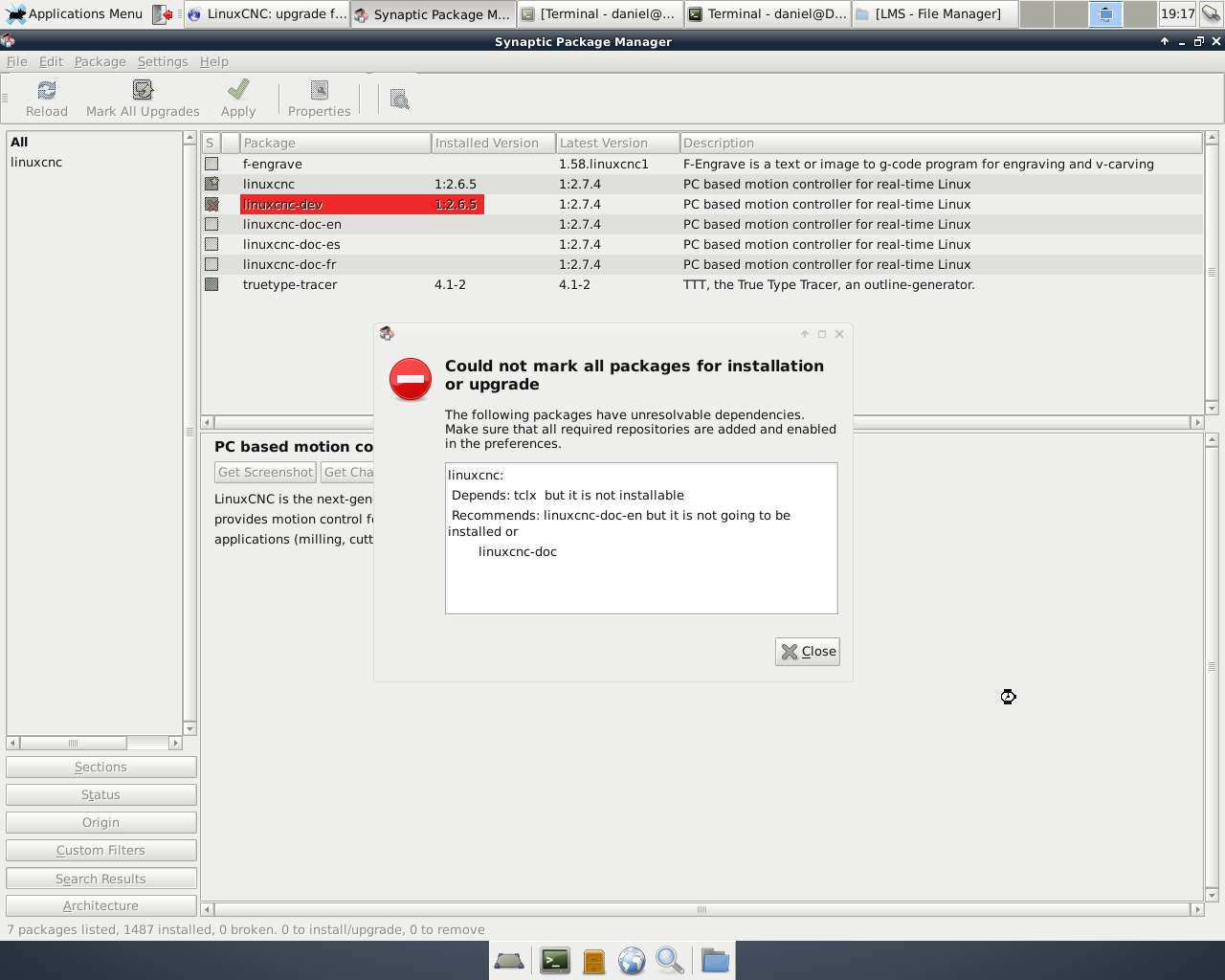Open the terminal launcher in bottom dock

555,961
